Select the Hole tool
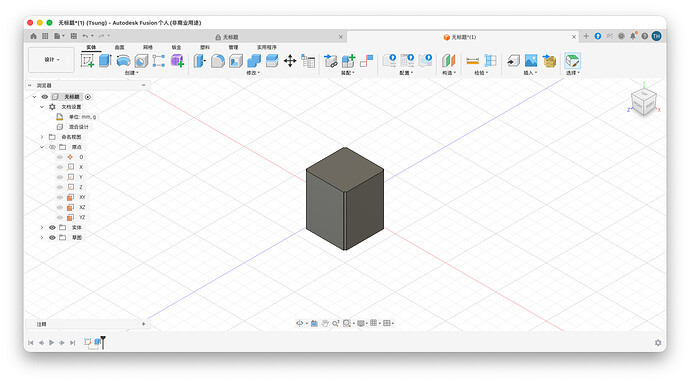The width and height of the screenshot is (690, 382). point(141,60)
